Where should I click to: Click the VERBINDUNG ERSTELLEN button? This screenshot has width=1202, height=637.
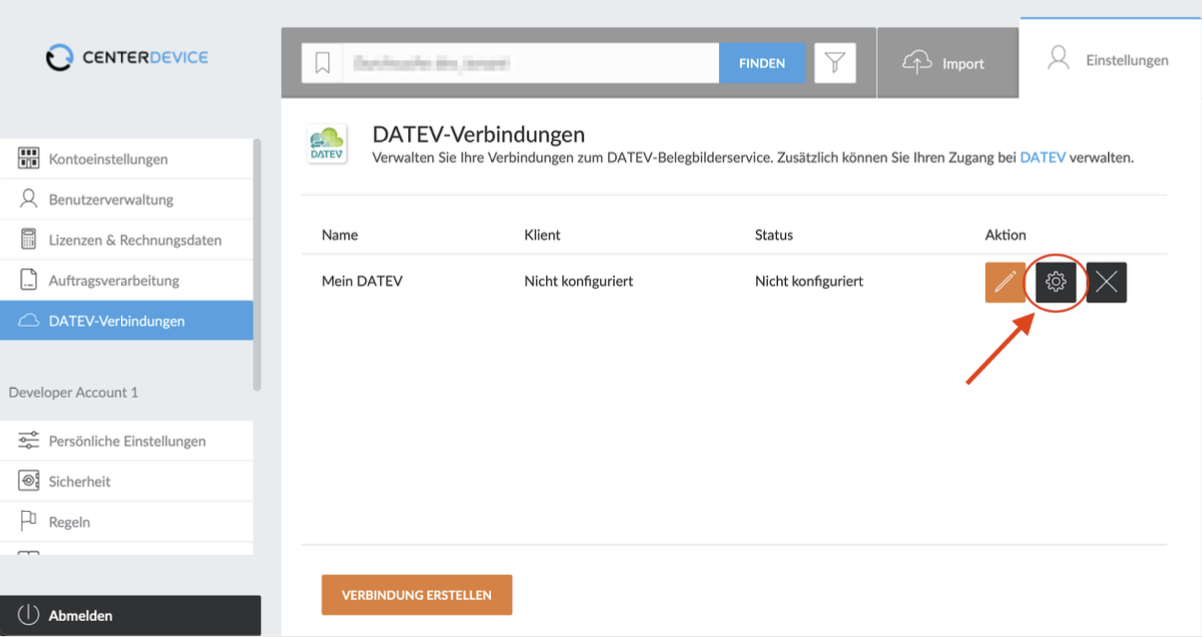tap(417, 595)
